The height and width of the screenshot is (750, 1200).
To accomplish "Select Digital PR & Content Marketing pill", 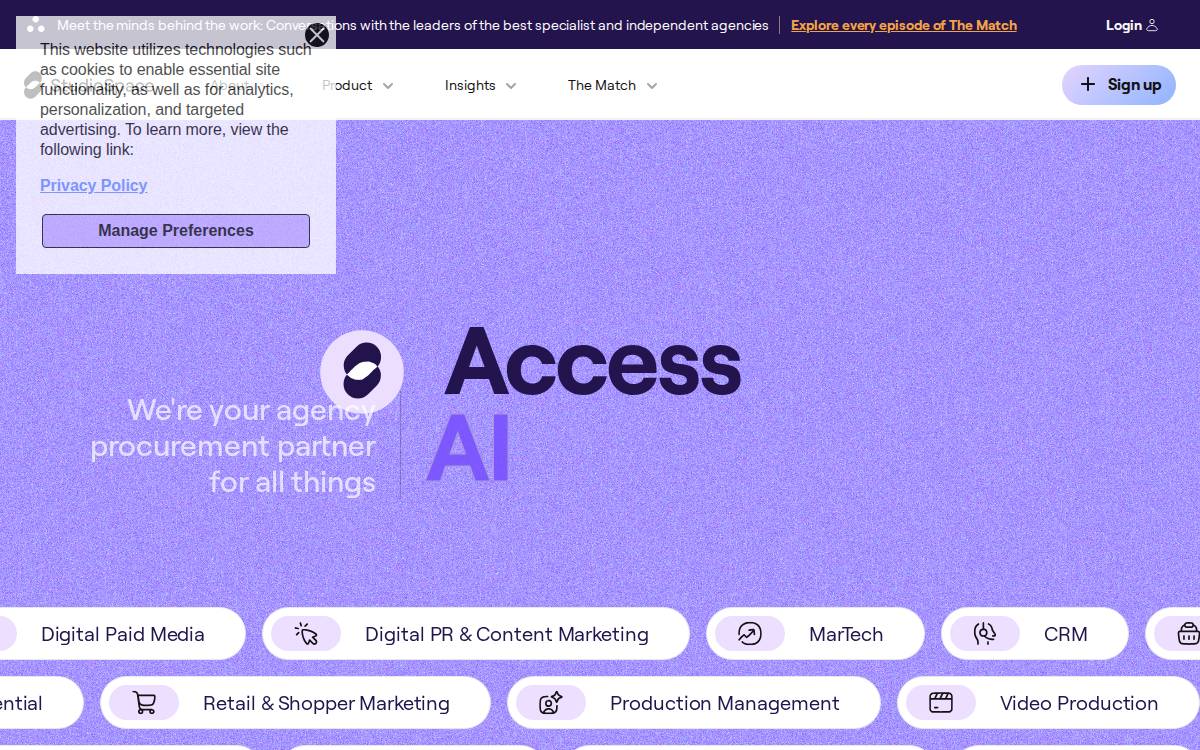I will [x=476, y=634].
